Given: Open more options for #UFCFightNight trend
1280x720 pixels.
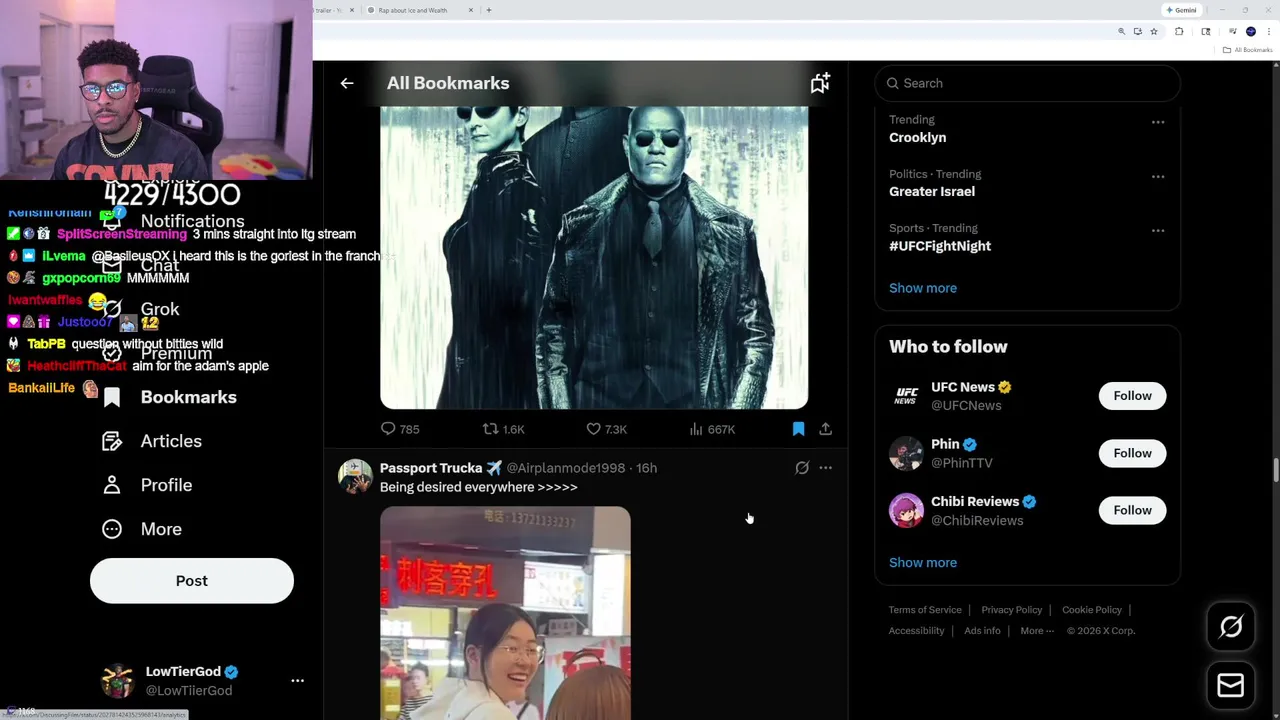Looking at the screenshot, I should click(1158, 230).
